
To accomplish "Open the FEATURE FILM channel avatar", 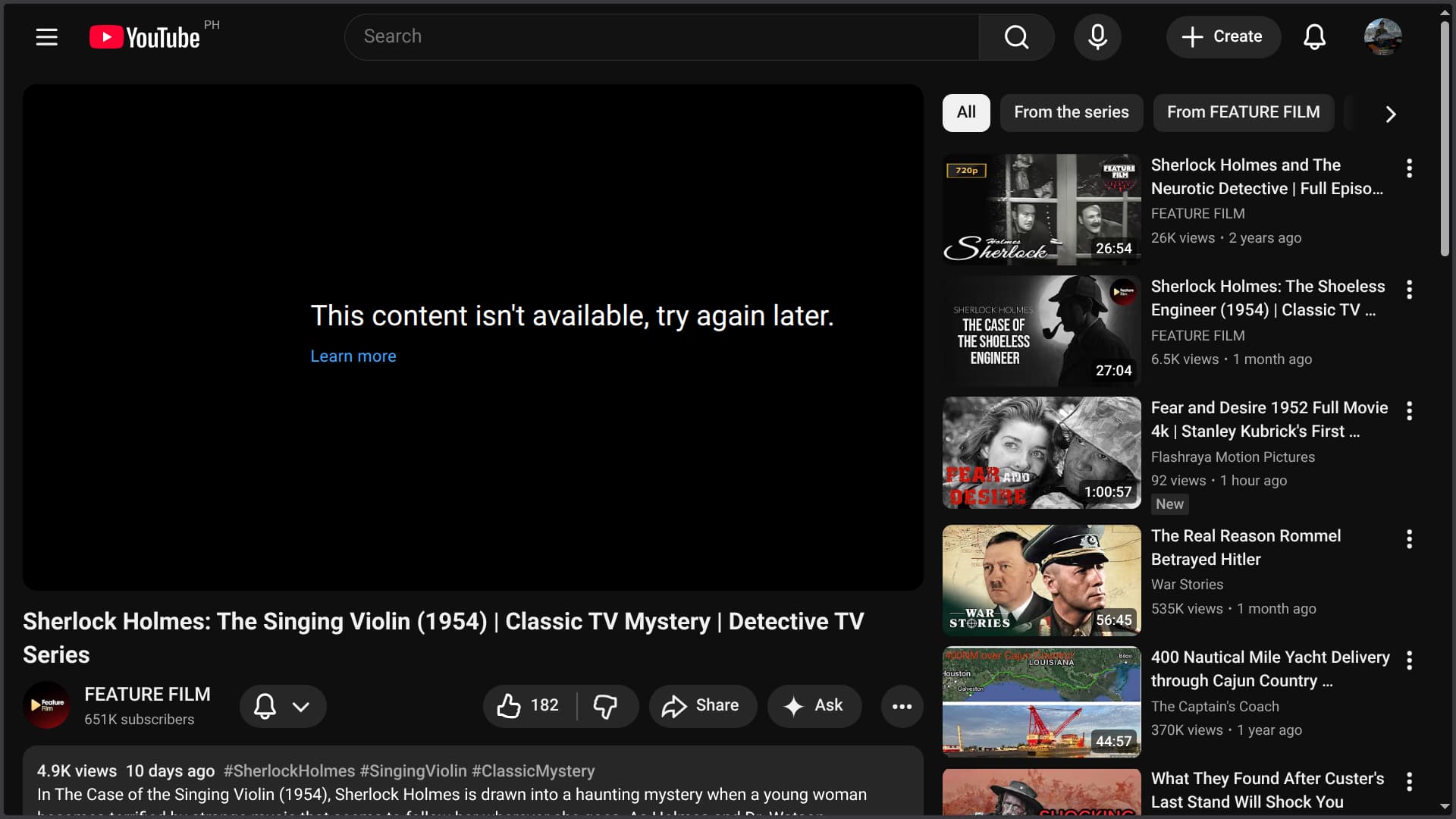I will tap(47, 705).
